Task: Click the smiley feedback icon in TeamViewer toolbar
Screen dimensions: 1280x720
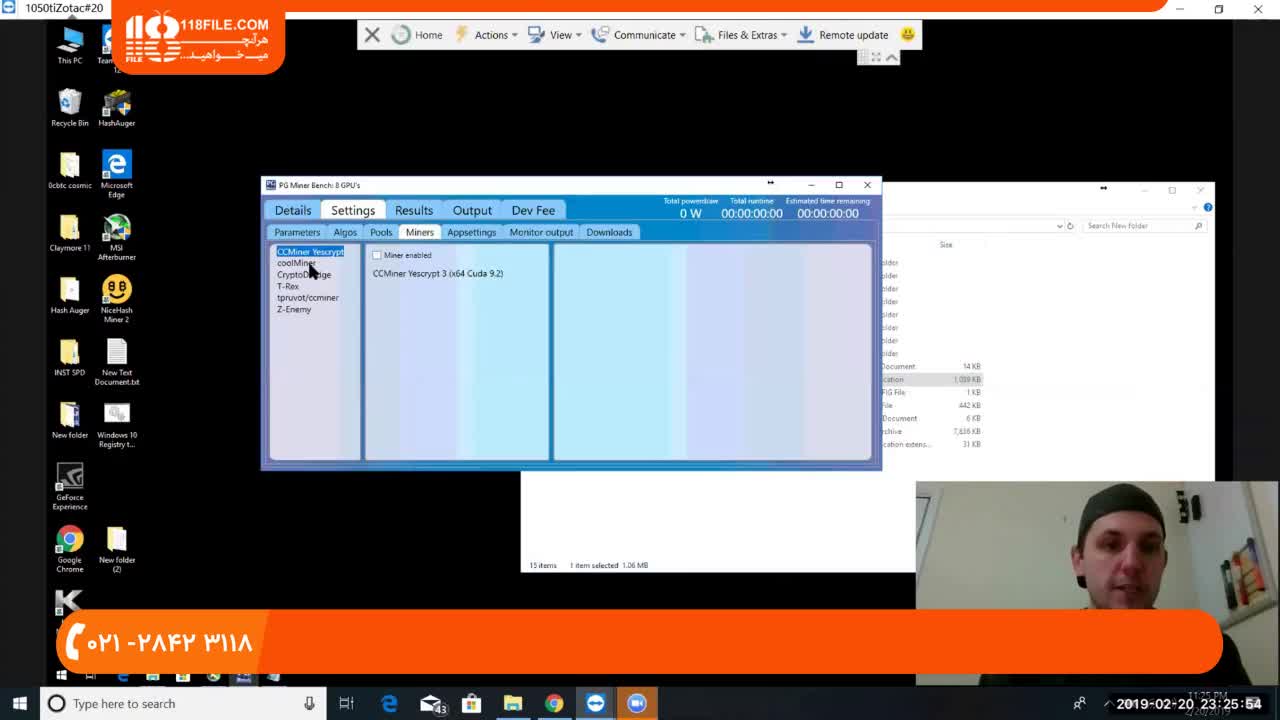Action: 908,34
